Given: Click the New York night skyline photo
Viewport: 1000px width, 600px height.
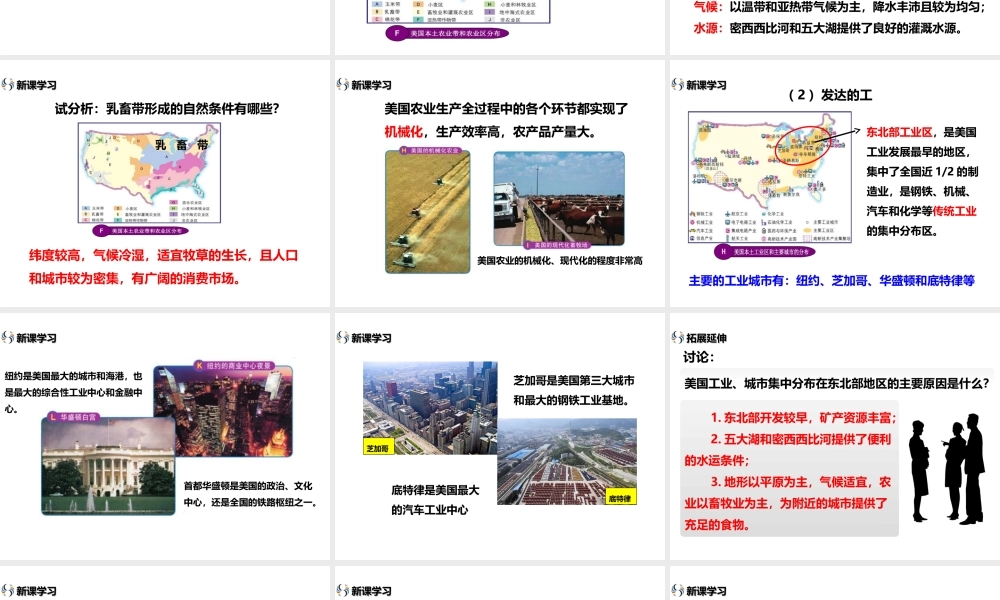Looking at the screenshot, I should tap(223, 411).
